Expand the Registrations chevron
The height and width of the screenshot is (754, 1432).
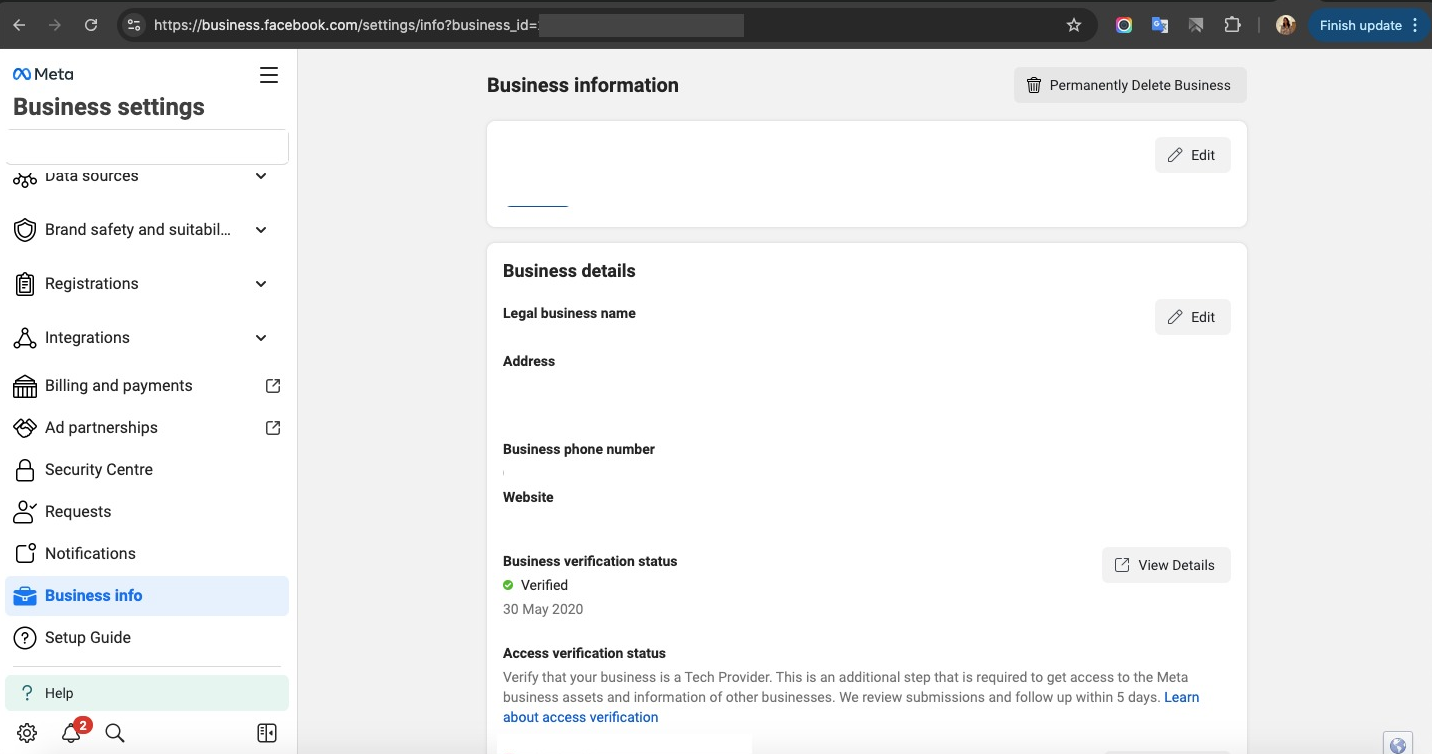pos(261,284)
